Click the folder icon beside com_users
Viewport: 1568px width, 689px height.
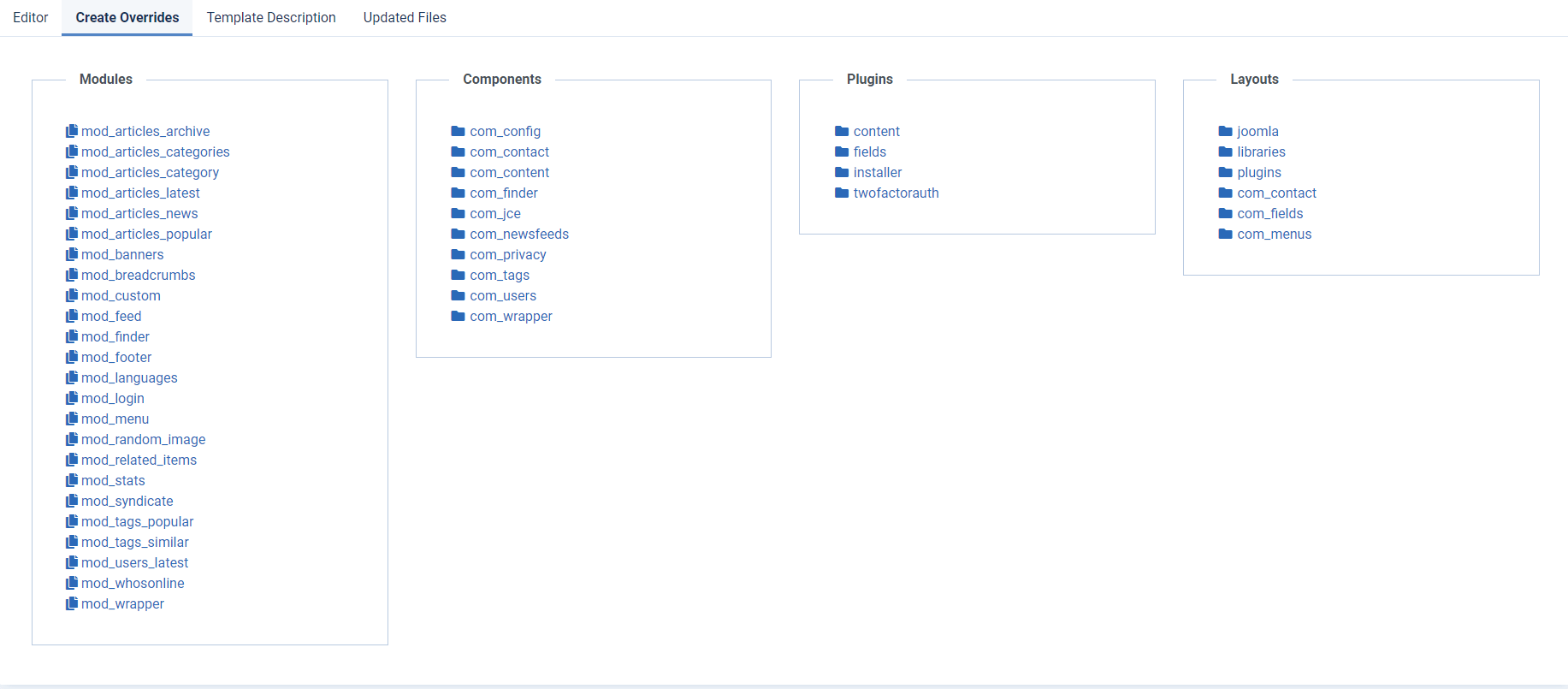(x=458, y=295)
